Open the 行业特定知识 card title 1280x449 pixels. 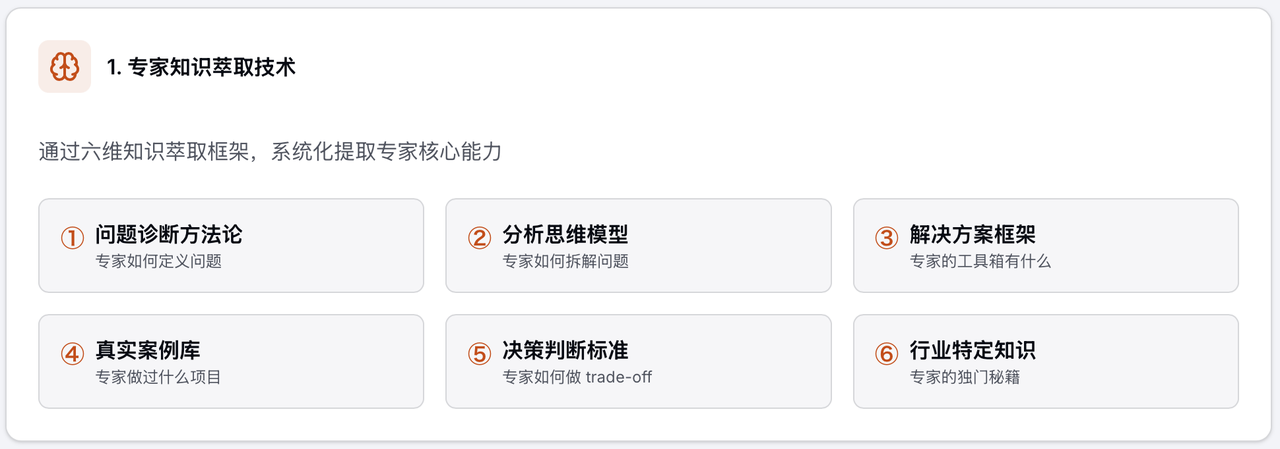tap(972, 351)
